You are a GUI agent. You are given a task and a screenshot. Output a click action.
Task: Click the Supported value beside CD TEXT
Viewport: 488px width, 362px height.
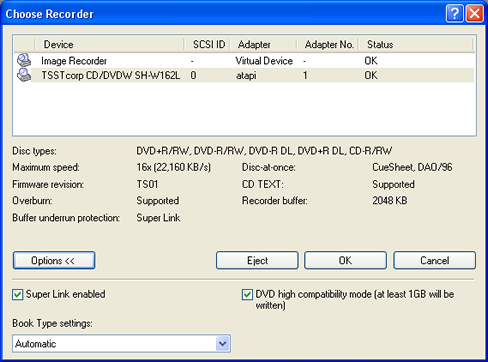coord(393,184)
